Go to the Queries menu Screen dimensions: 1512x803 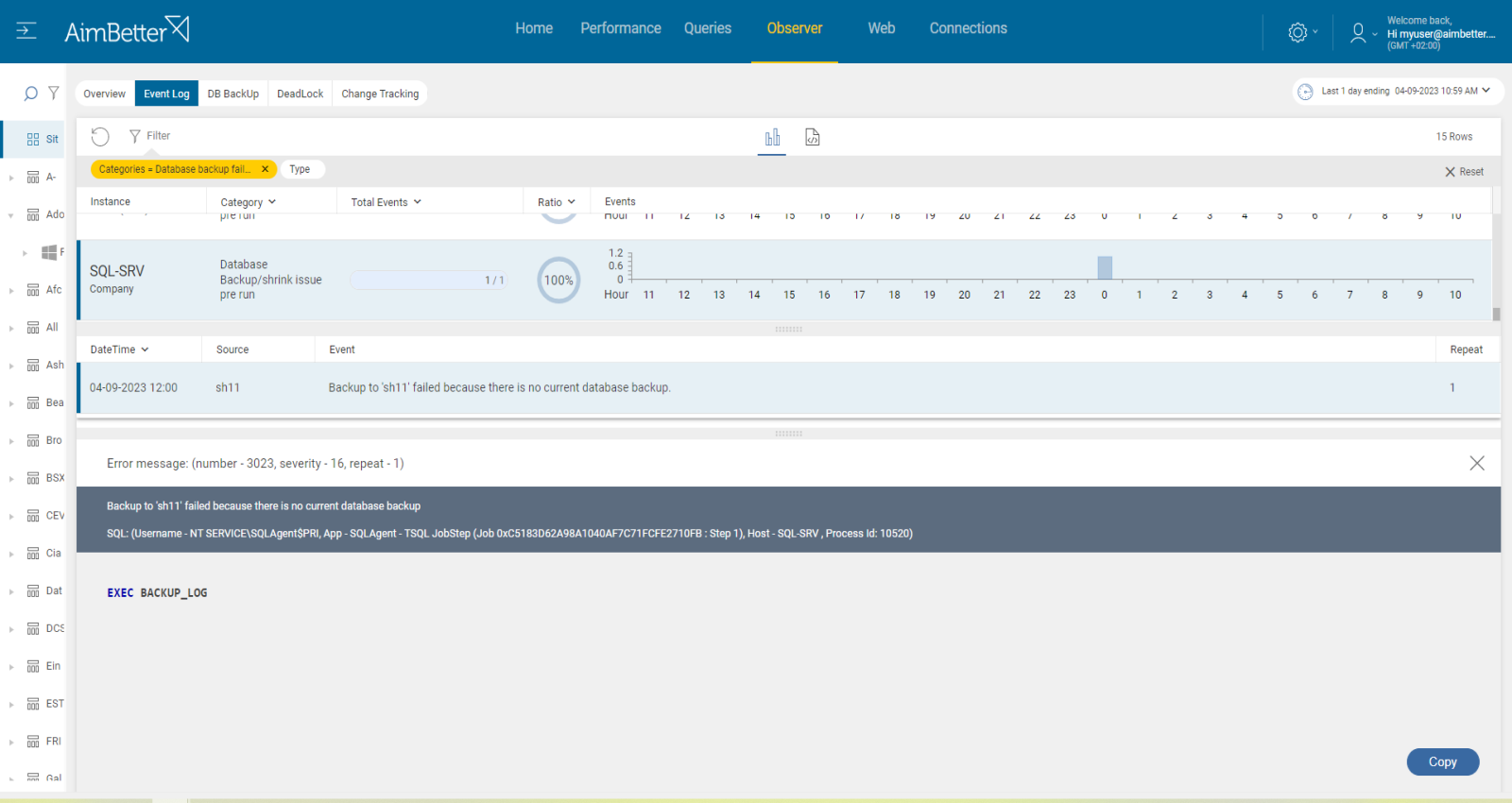click(x=708, y=28)
